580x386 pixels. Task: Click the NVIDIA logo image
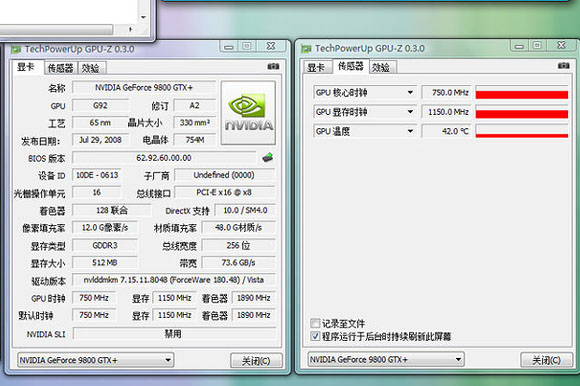pyautogui.click(x=248, y=113)
